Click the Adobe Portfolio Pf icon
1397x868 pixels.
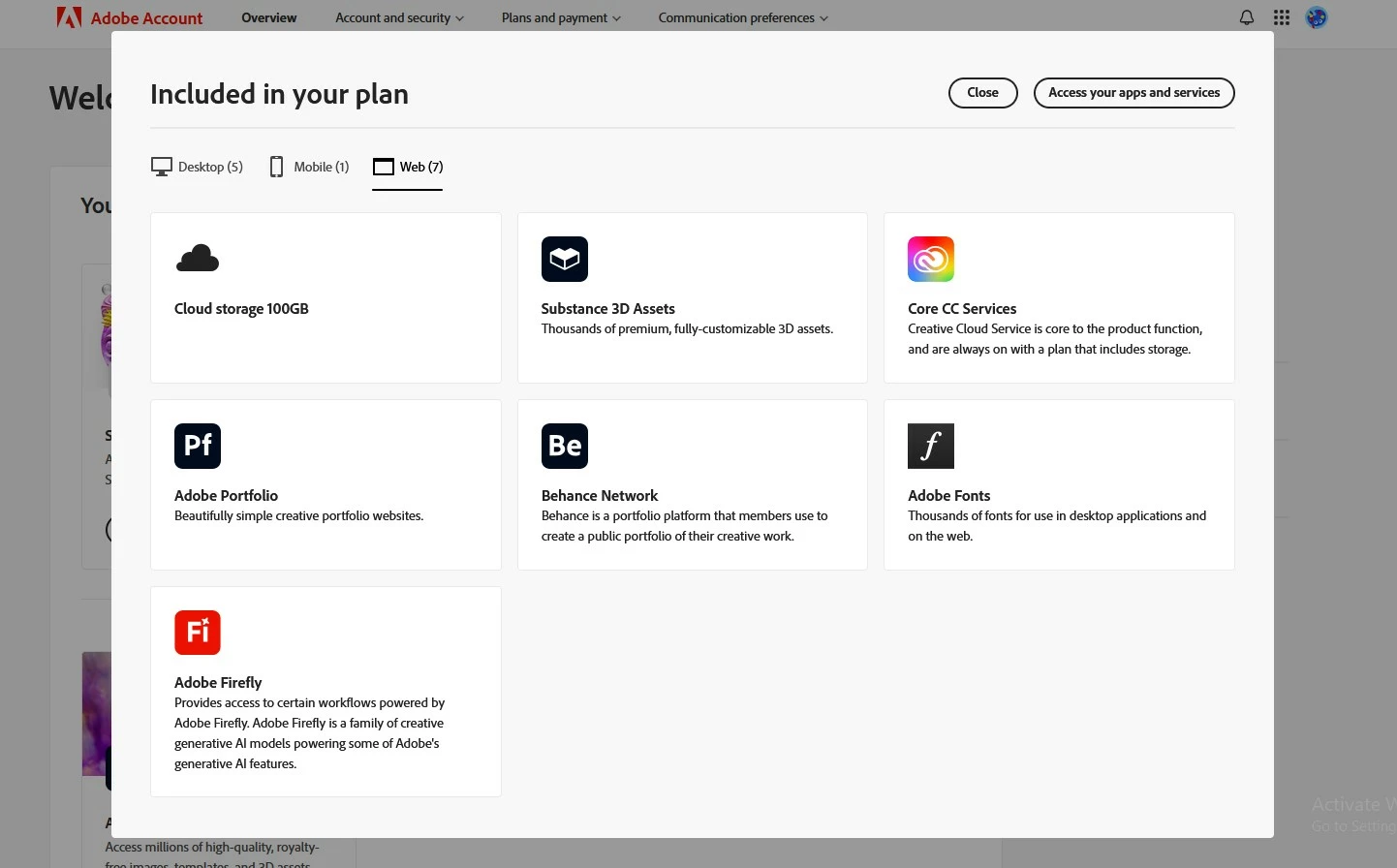click(x=198, y=446)
